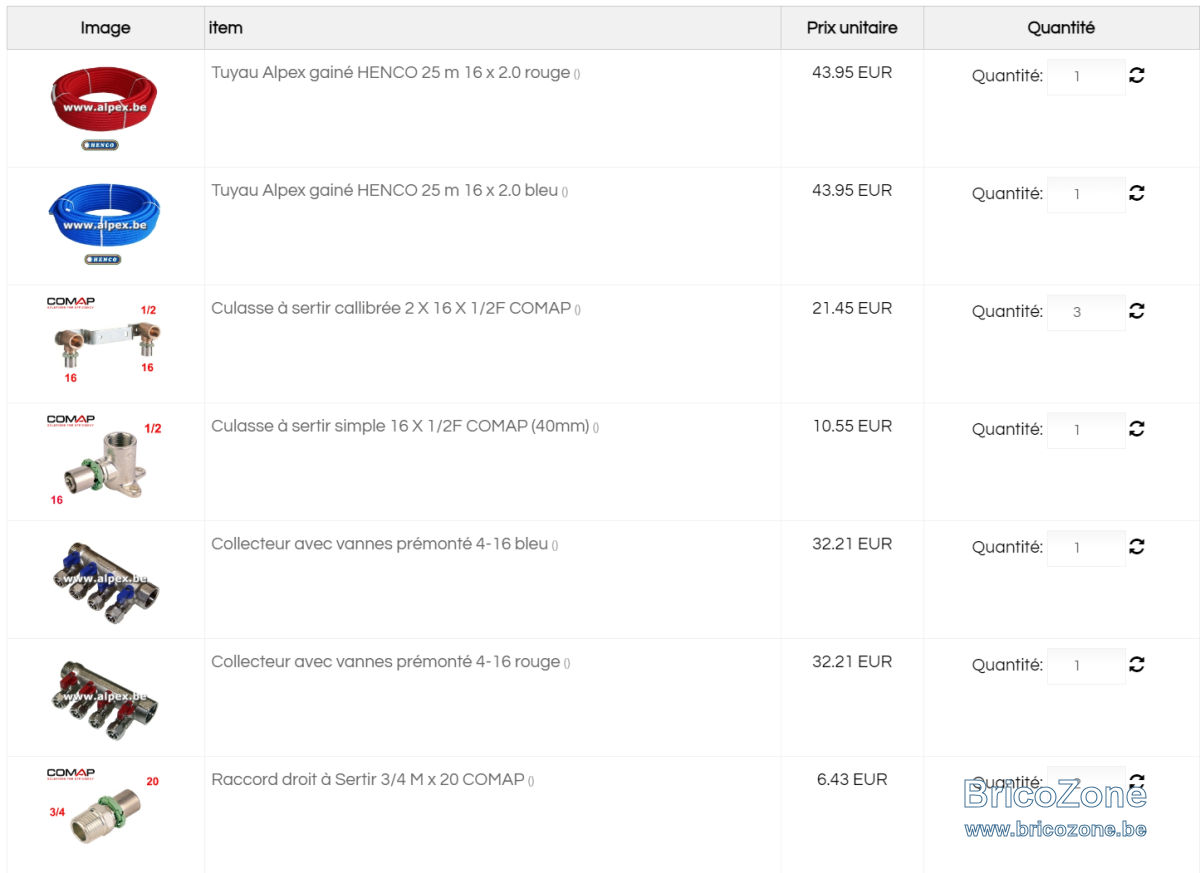
Task: Refresh quantity for red Alpex HENCO pipe
Action: pyautogui.click(x=1136, y=76)
